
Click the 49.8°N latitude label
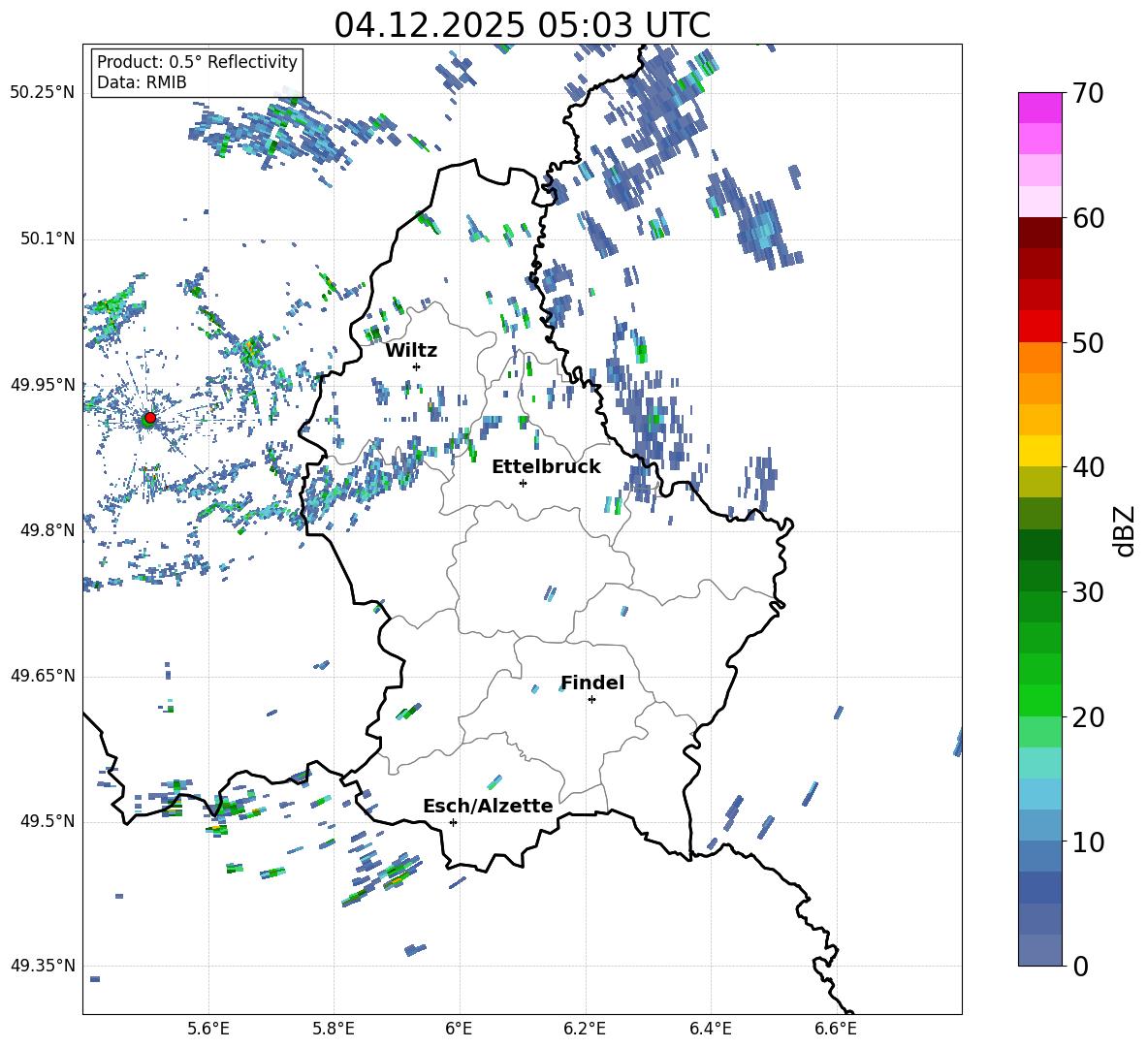click(x=48, y=530)
